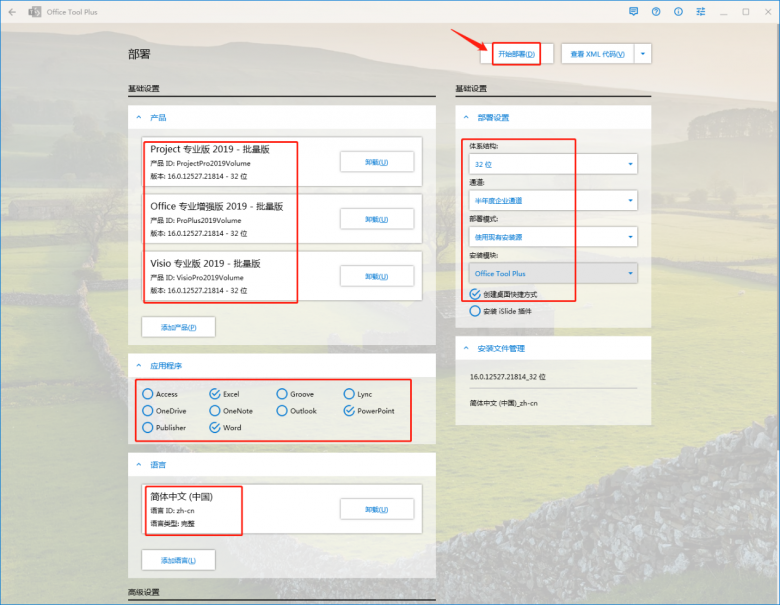Open the 部署模式 dropdown
The width and height of the screenshot is (780, 605).
pos(553,237)
